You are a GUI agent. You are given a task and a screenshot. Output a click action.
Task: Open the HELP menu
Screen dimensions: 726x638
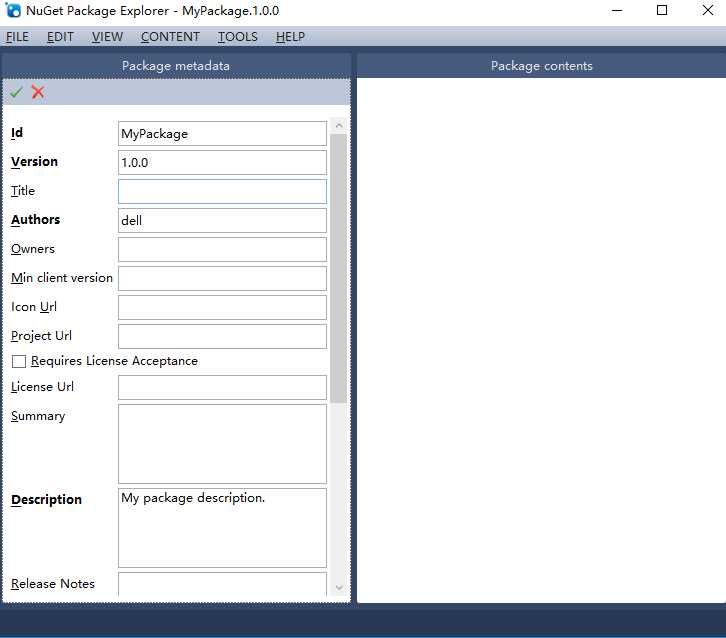[290, 37]
